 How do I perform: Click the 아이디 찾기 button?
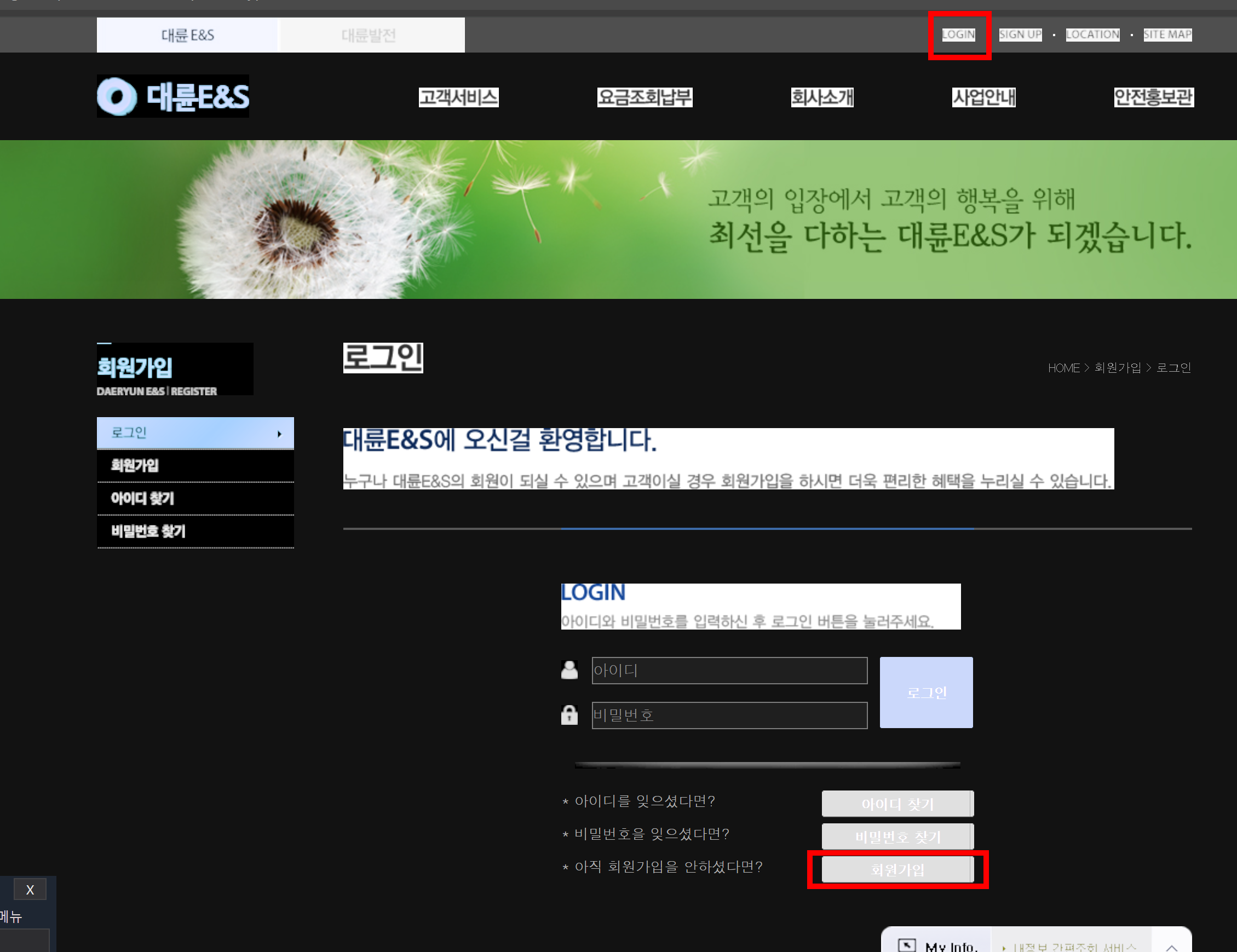point(897,804)
